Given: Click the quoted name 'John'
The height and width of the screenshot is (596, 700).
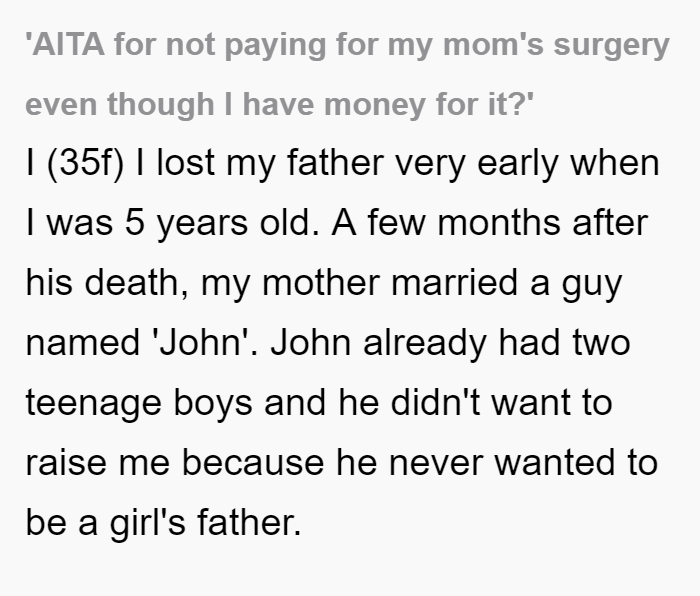Looking at the screenshot, I should coord(201,343).
